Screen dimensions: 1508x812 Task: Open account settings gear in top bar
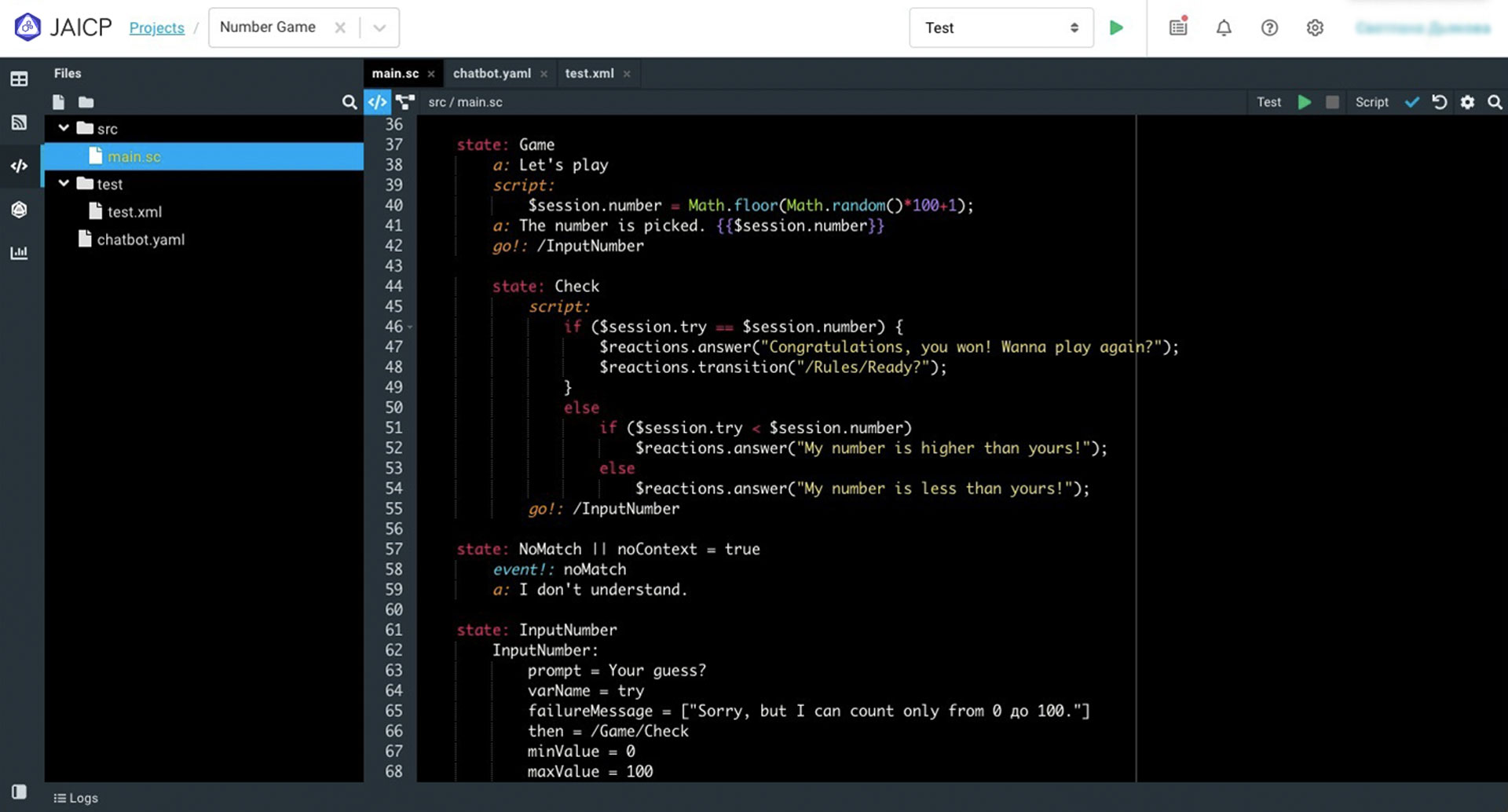(1315, 28)
